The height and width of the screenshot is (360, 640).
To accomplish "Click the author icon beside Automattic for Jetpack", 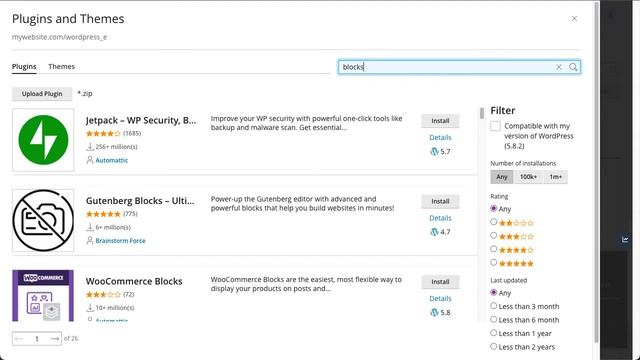I will point(90,160).
